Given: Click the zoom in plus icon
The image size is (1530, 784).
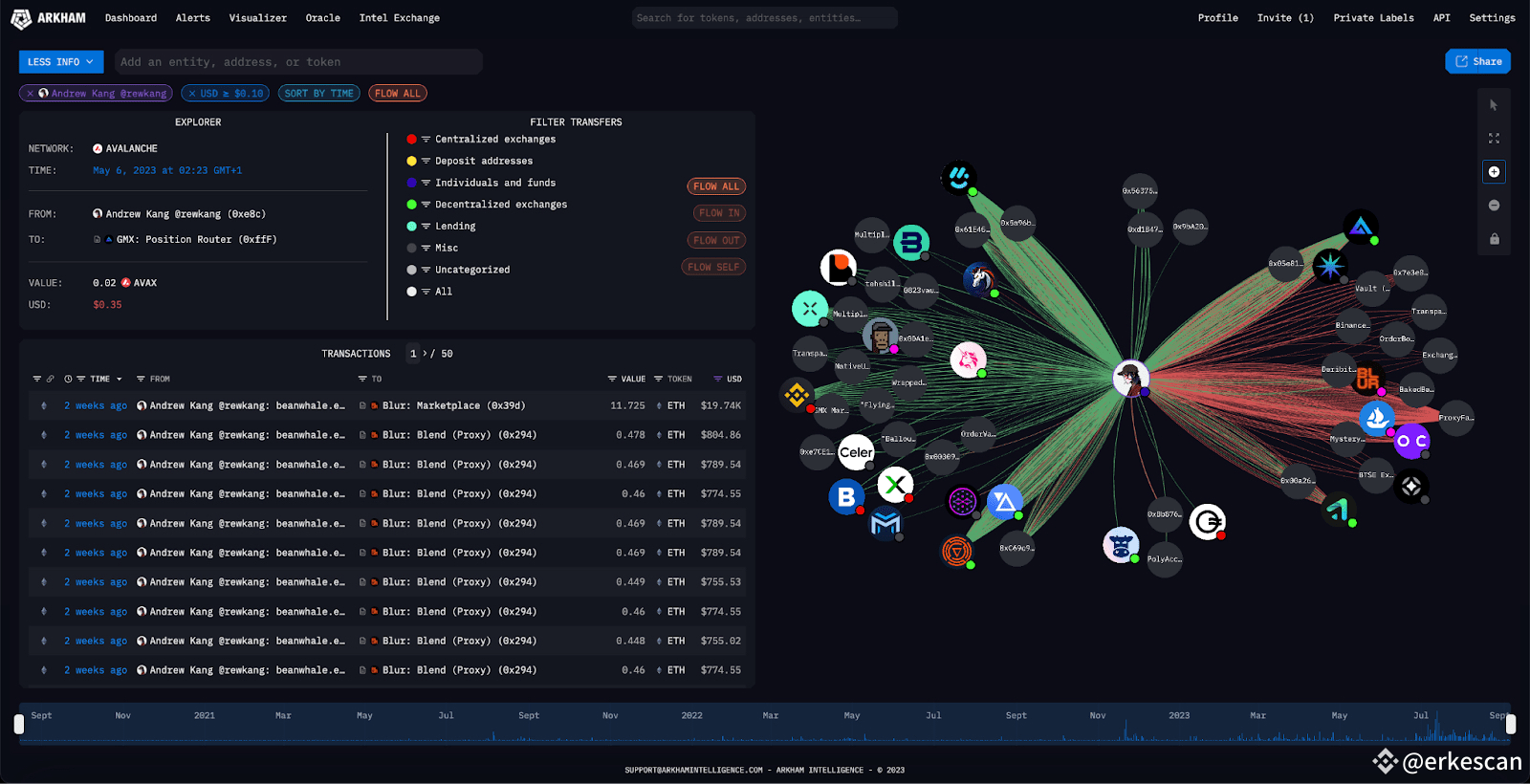Looking at the screenshot, I should point(1494,172).
